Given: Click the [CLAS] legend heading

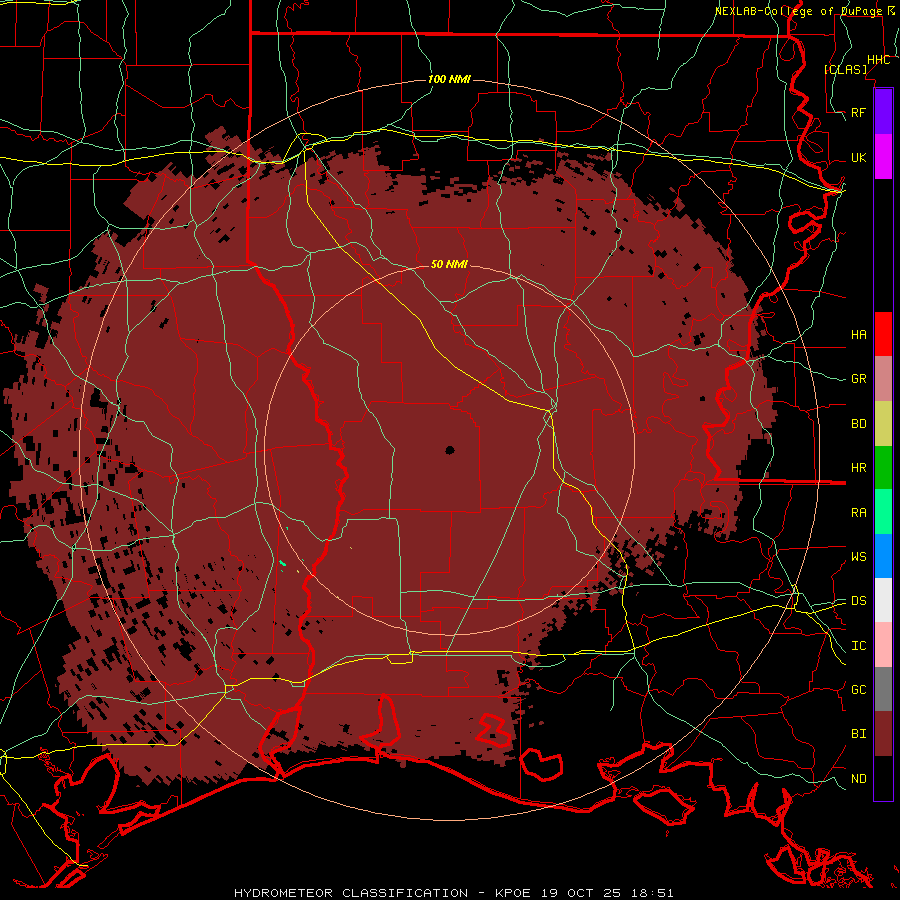Looking at the screenshot, I should pyautogui.click(x=845, y=69).
